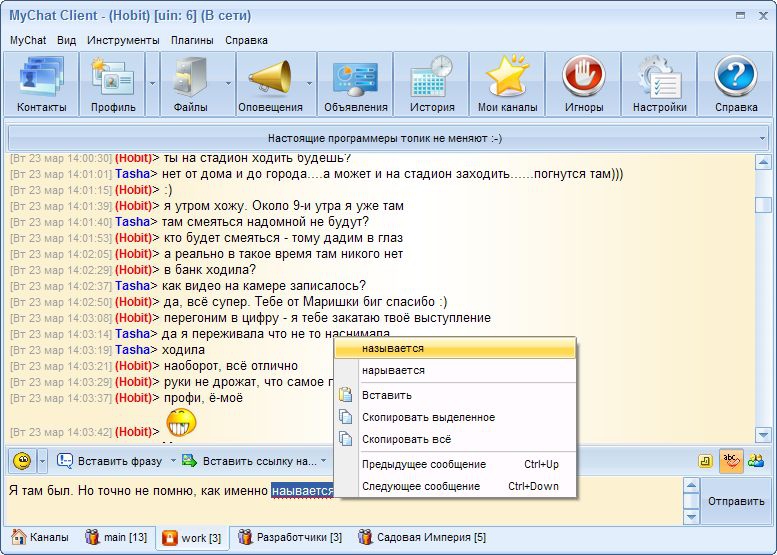Click the chat scrollbar down arrow
Screen dimensions: 777x555
pyautogui.click(x=763, y=435)
